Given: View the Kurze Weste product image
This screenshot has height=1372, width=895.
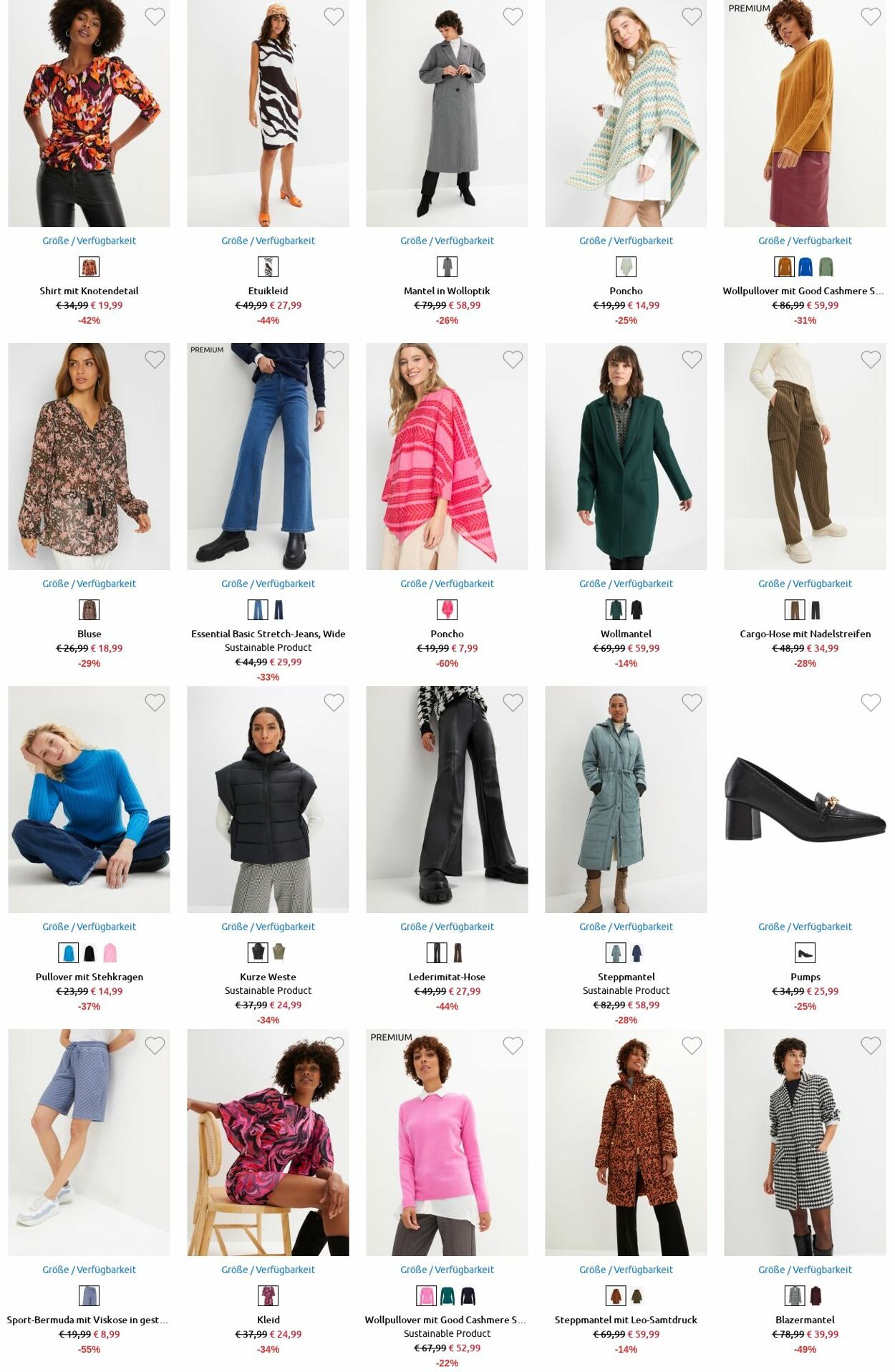Looking at the screenshot, I should [268, 799].
